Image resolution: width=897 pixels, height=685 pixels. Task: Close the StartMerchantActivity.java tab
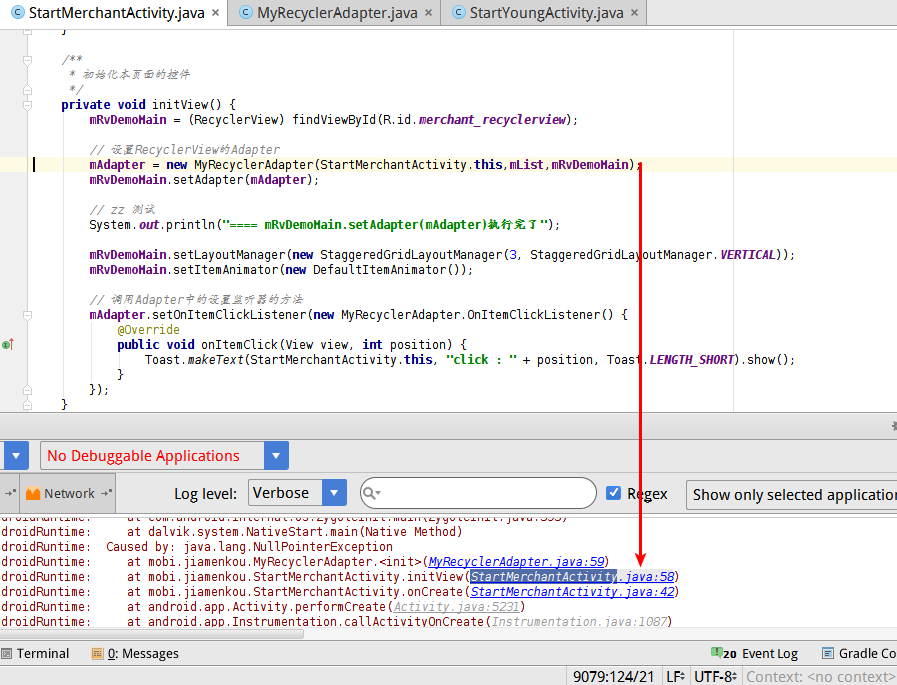(x=215, y=13)
